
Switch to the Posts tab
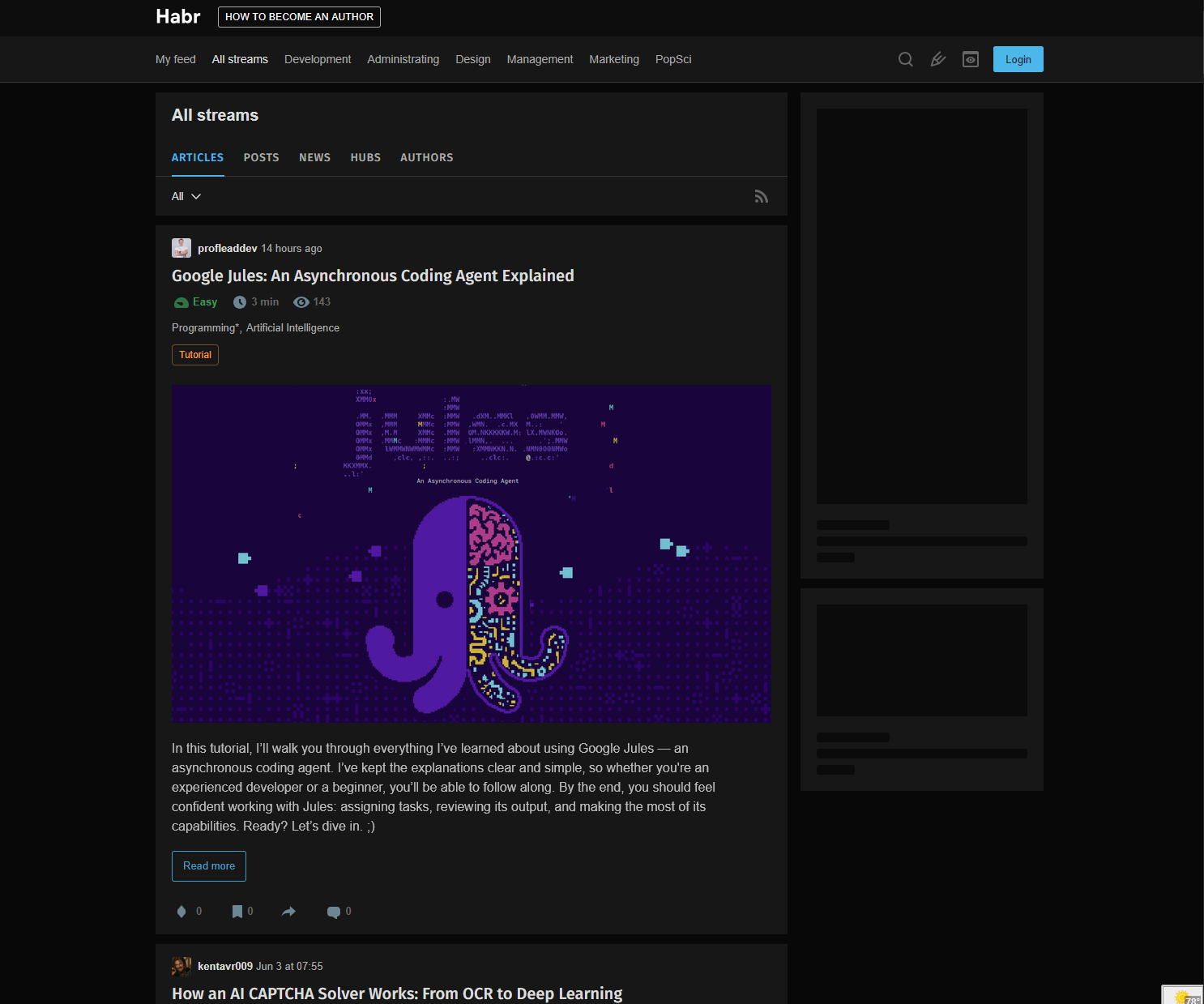(261, 157)
